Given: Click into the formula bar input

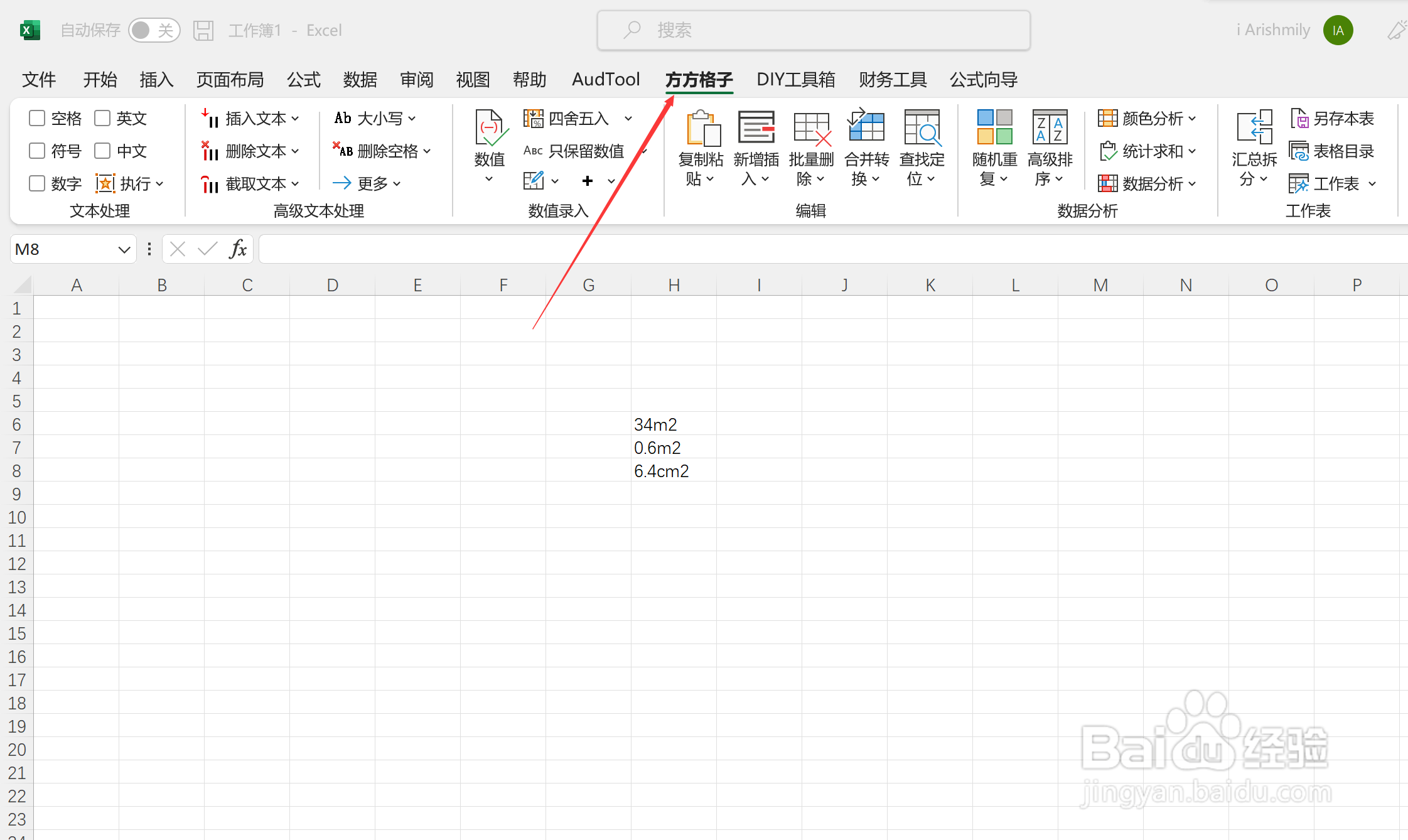Looking at the screenshot, I should 833,249.
